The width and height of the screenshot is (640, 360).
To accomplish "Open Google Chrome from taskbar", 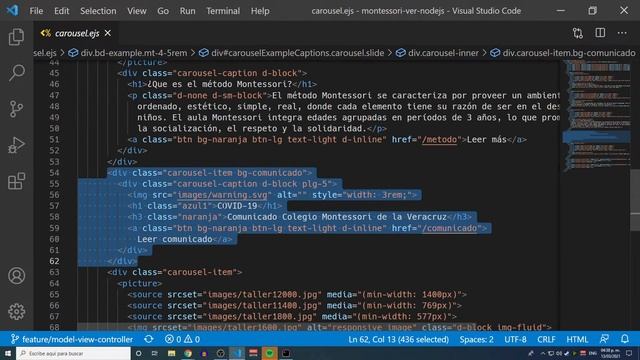I will pyautogui.click(x=188, y=353).
